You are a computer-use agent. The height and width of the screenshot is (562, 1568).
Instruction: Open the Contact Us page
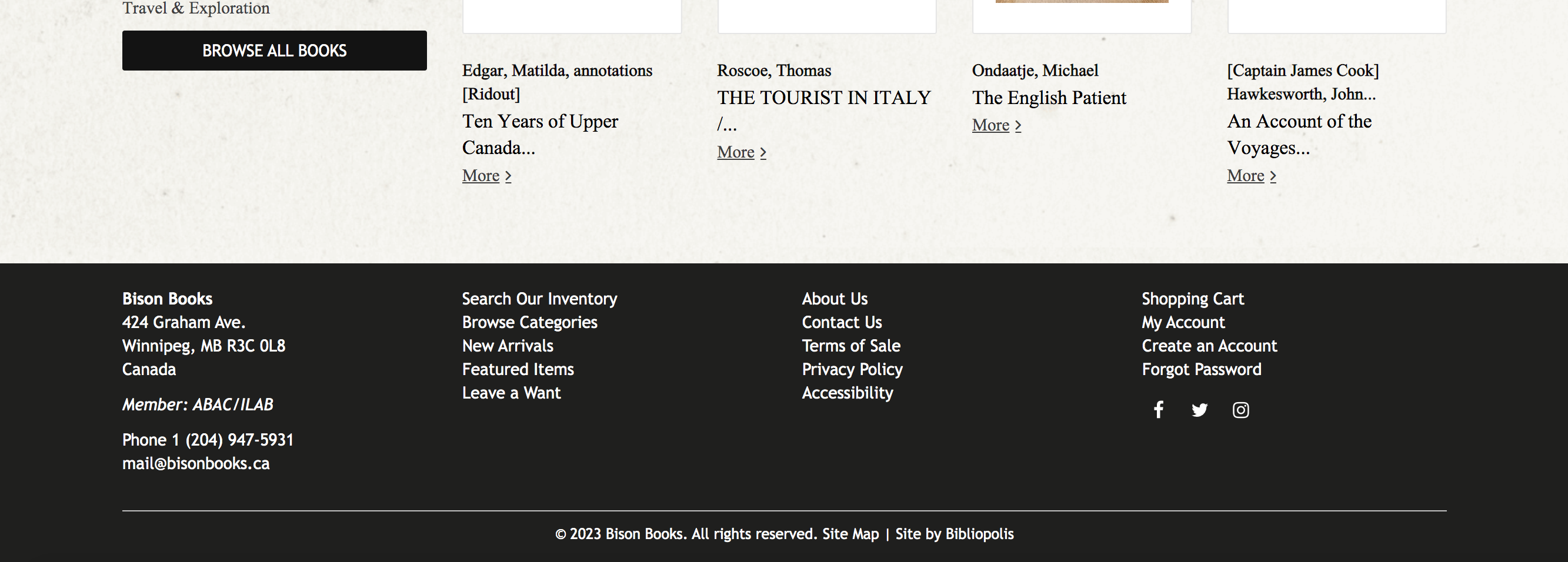coord(842,322)
